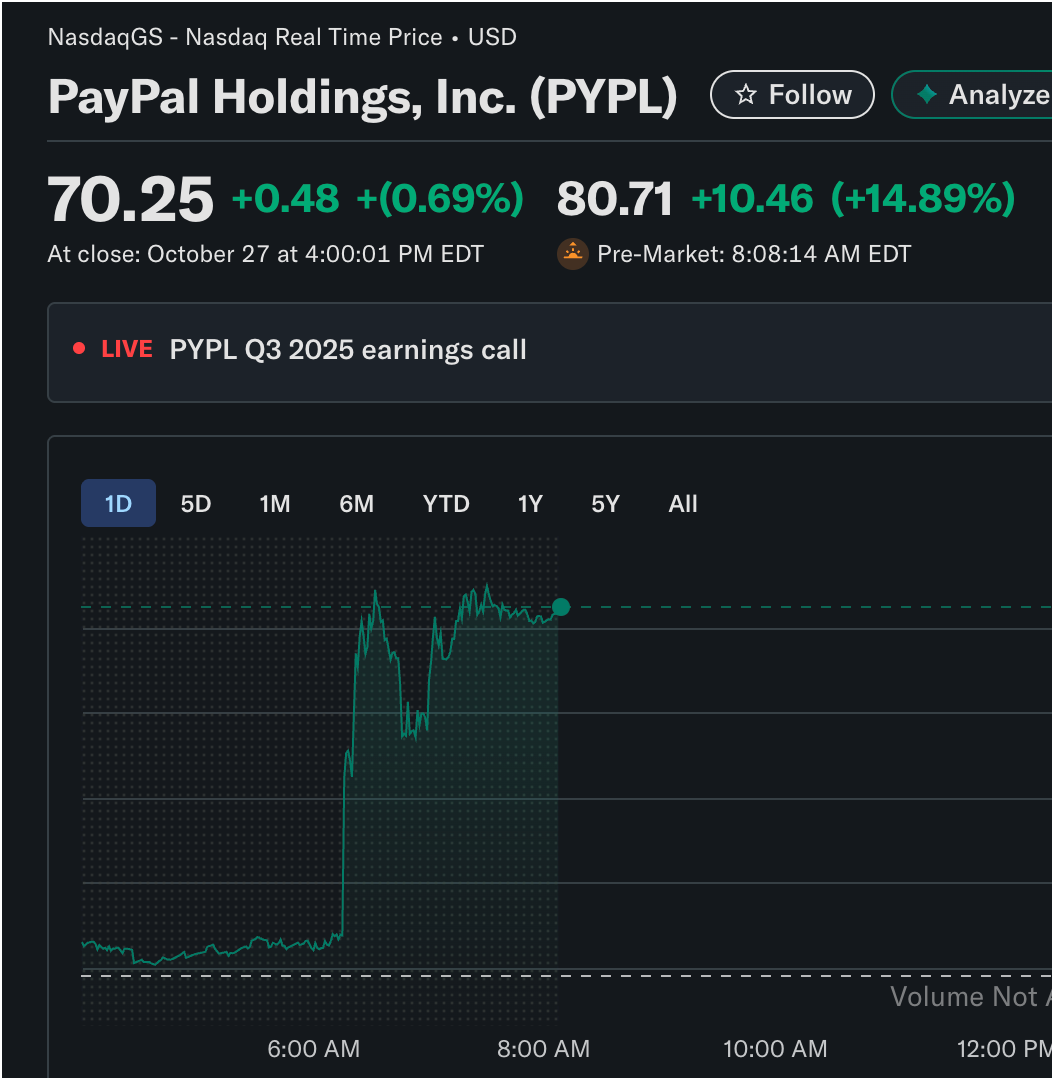Screen dimensions: 1054x1080
Task: Click the star icon inside Follow
Action: pos(745,94)
